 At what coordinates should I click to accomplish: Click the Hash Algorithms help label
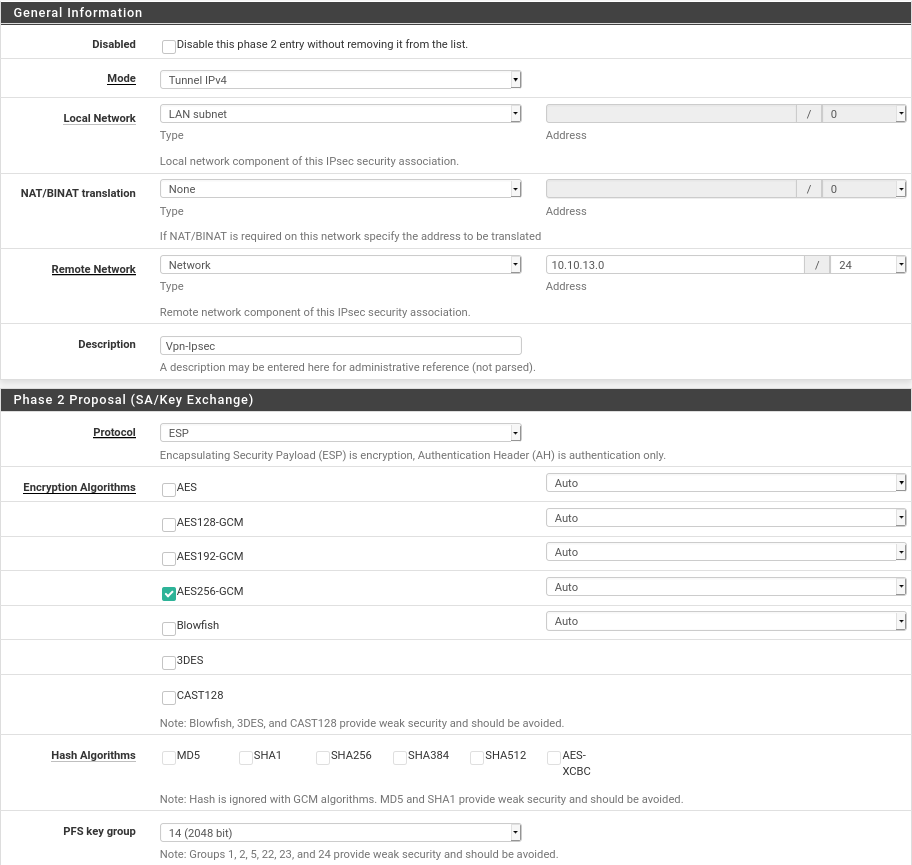click(93, 755)
